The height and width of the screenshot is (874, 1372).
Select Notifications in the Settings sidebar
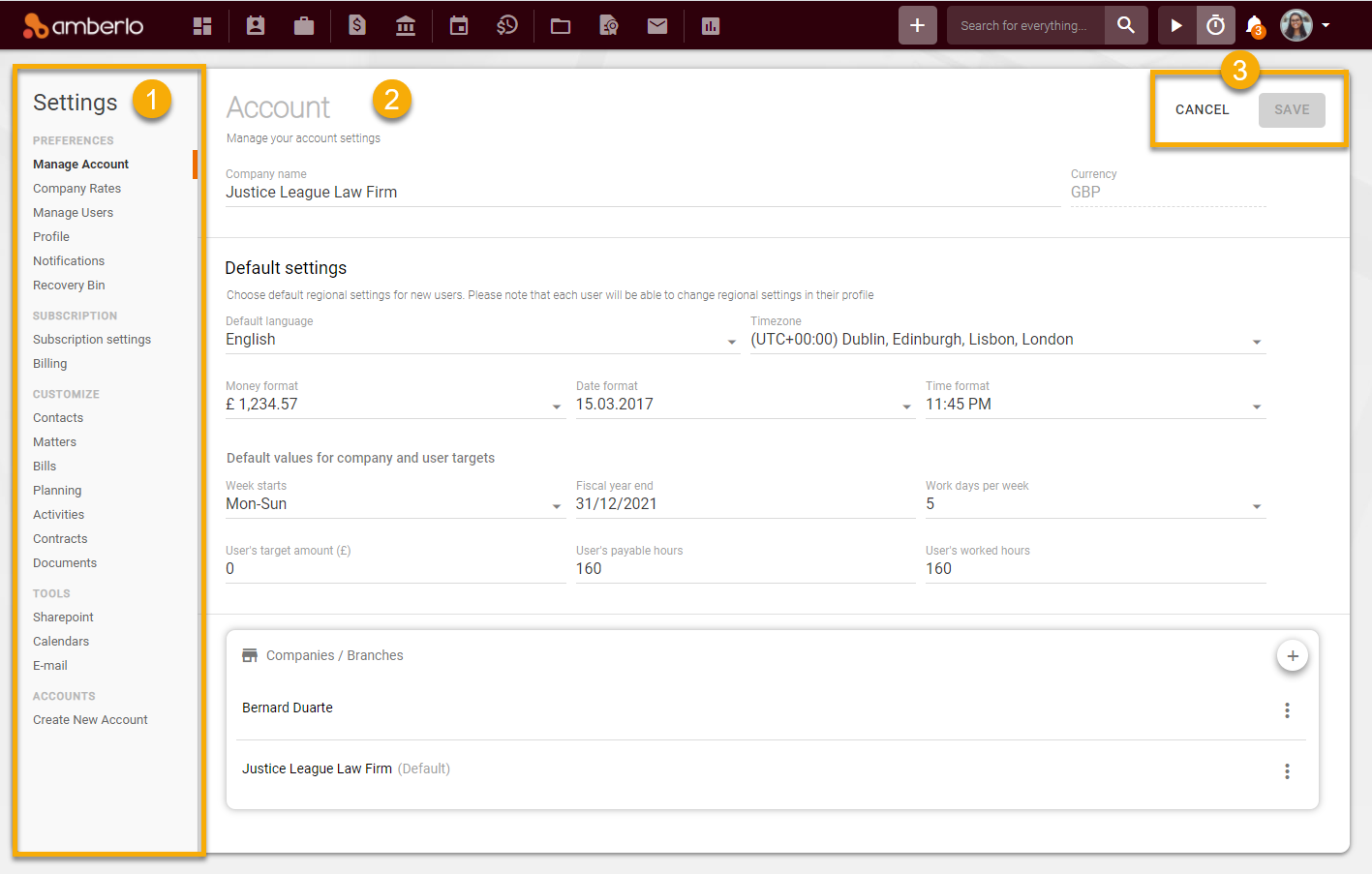(69, 260)
